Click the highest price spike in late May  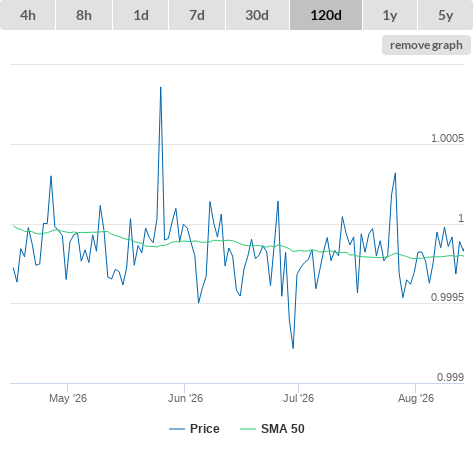pos(161,88)
